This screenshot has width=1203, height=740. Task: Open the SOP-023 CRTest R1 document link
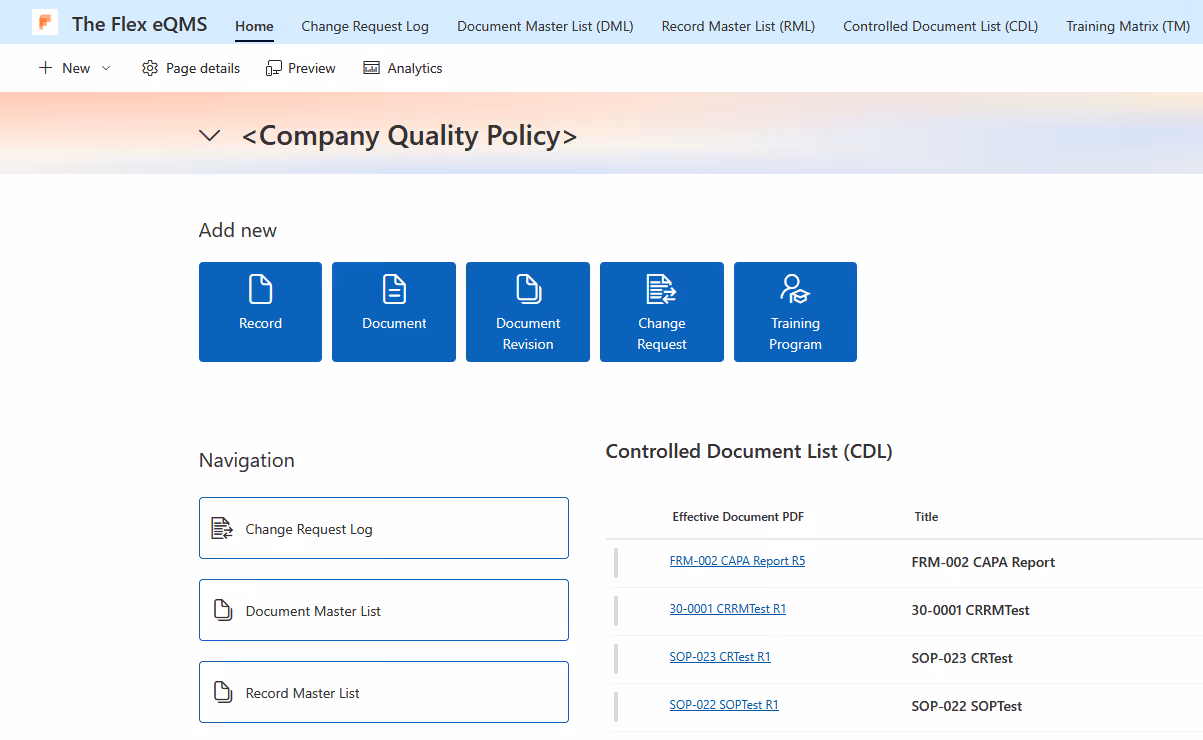pyautogui.click(x=720, y=656)
